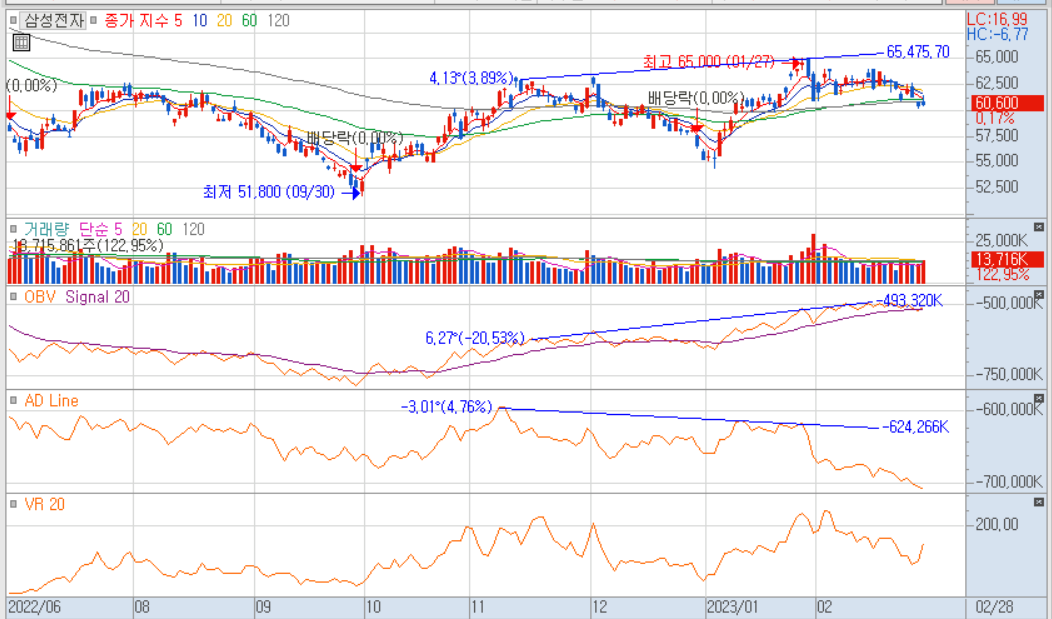
Task: Click the square marker before AD Line
Action: 13,401
